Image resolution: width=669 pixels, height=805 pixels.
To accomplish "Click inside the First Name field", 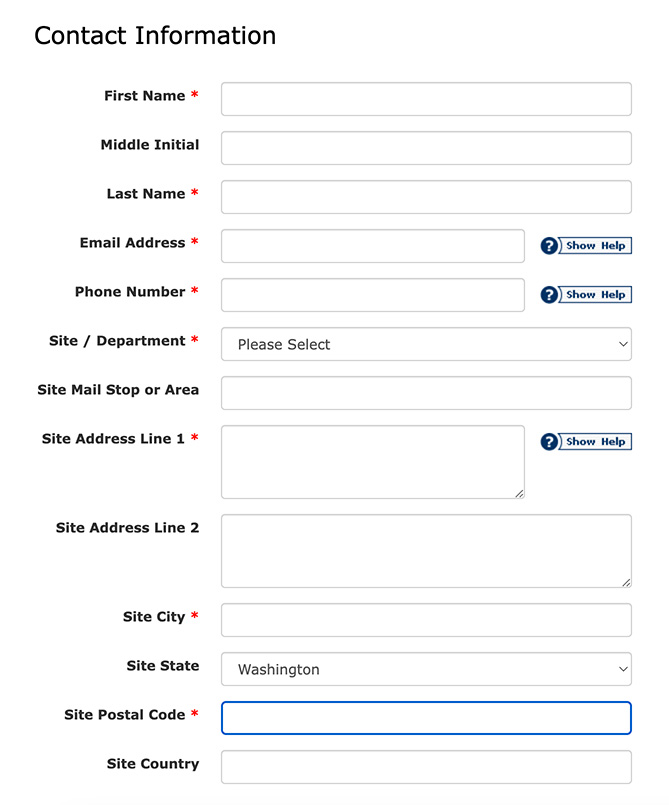I will (425, 99).
